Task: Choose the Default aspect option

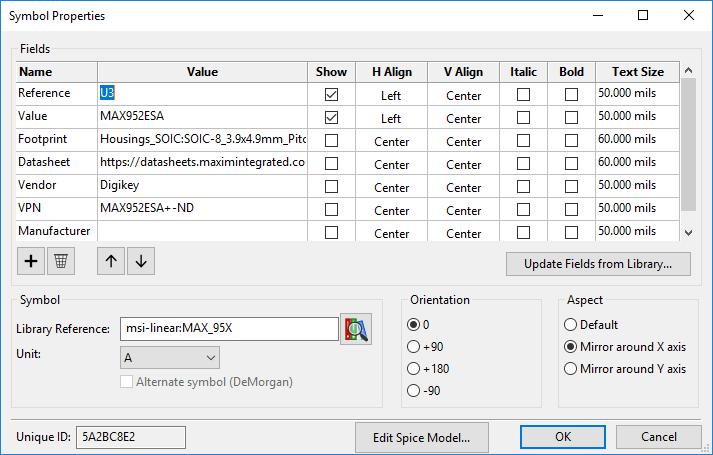Action: (x=571, y=325)
